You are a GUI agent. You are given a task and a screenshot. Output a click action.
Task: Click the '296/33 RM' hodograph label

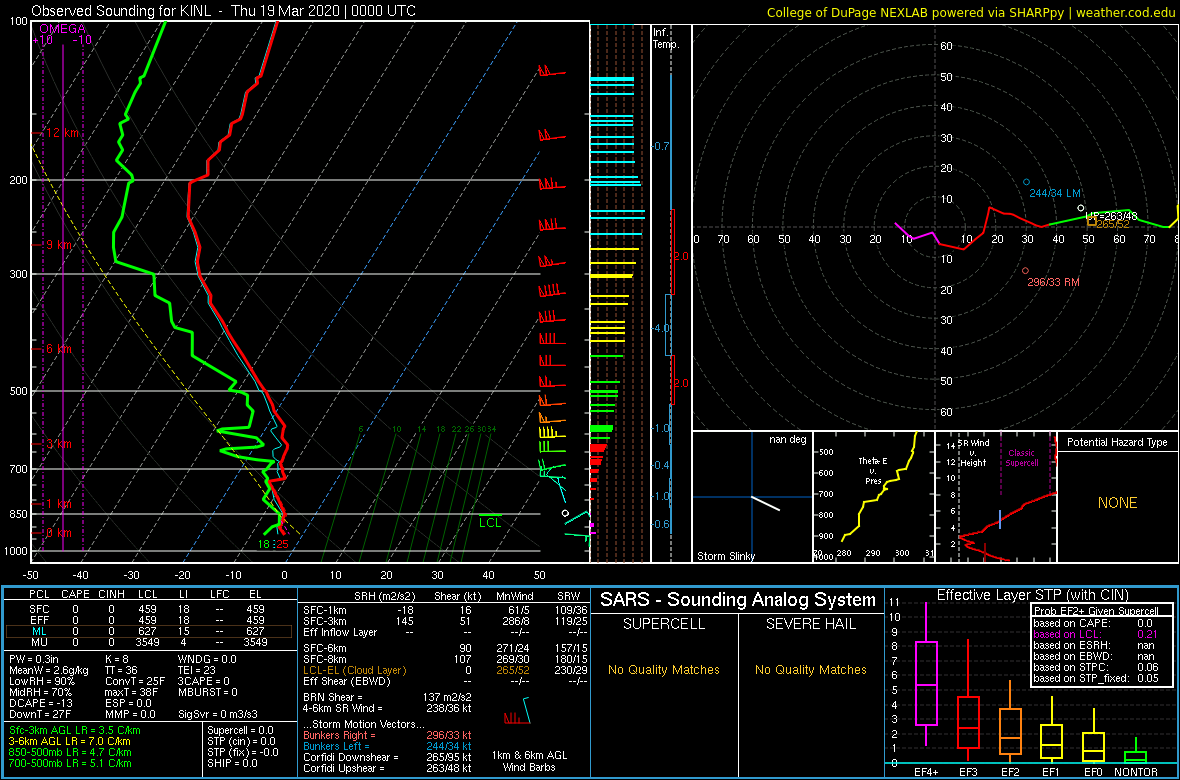click(x=1053, y=282)
